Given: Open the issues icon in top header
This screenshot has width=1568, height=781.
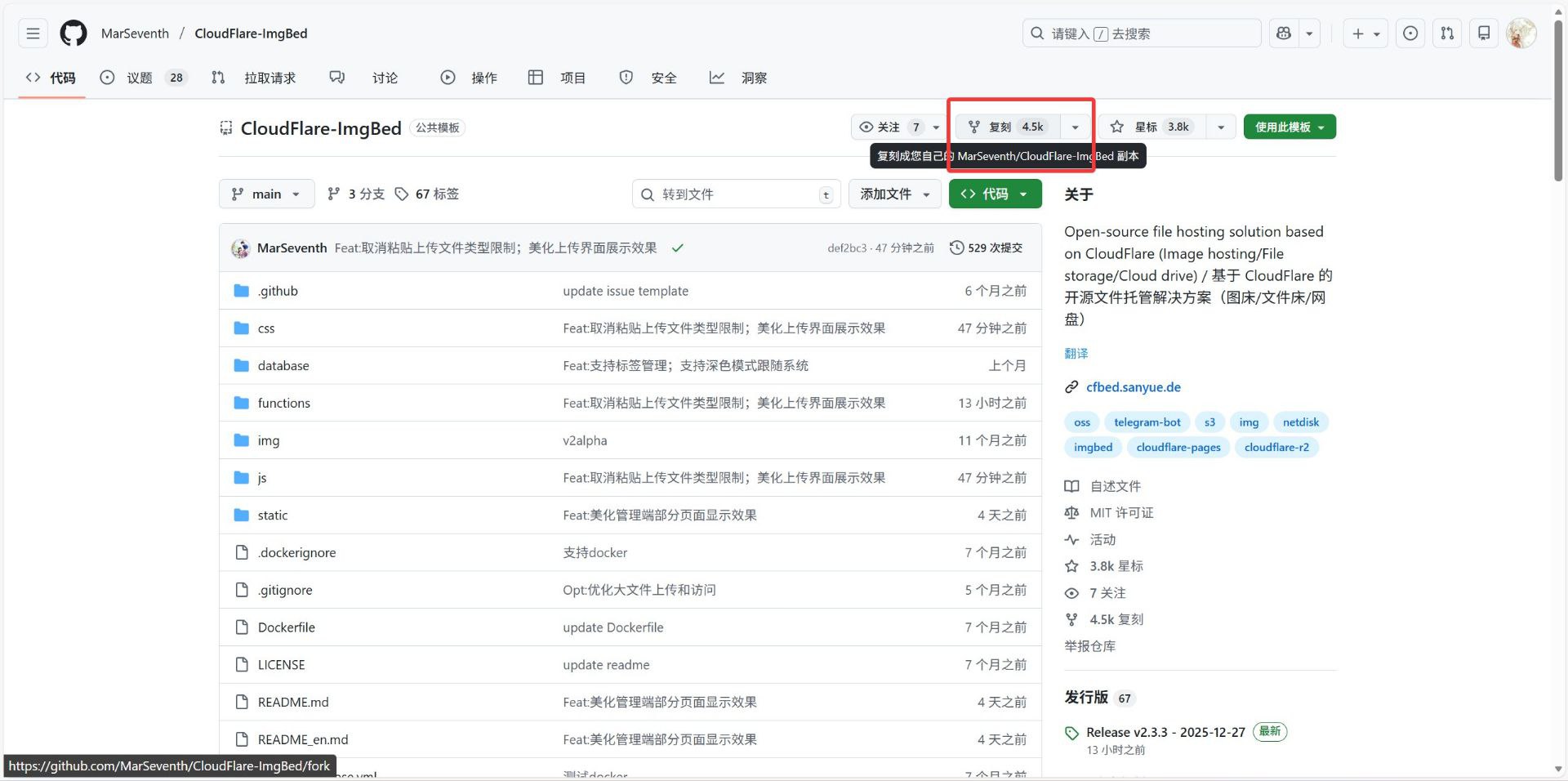Looking at the screenshot, I should pos(1410,33).
